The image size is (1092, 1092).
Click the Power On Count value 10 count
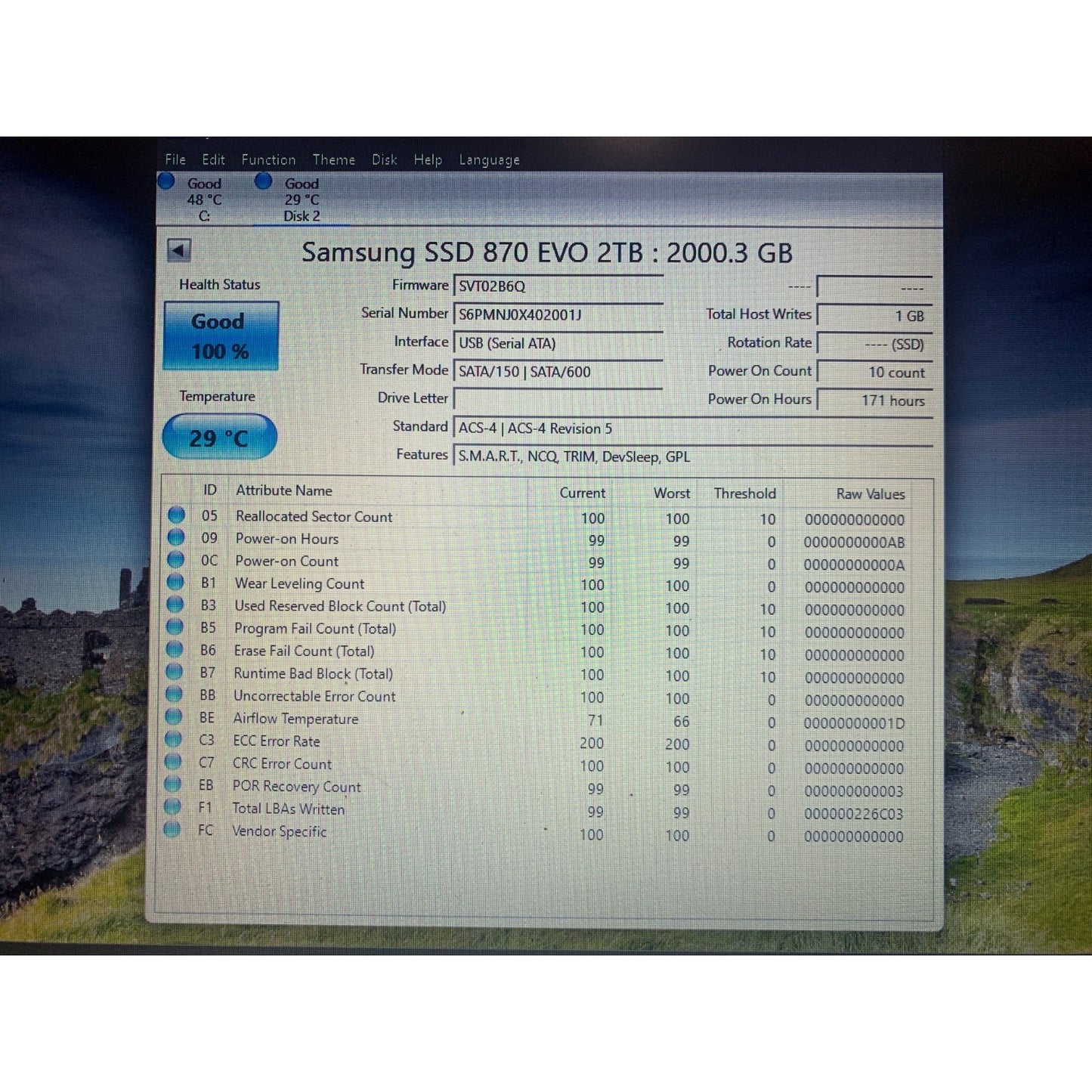click(875, 372)
